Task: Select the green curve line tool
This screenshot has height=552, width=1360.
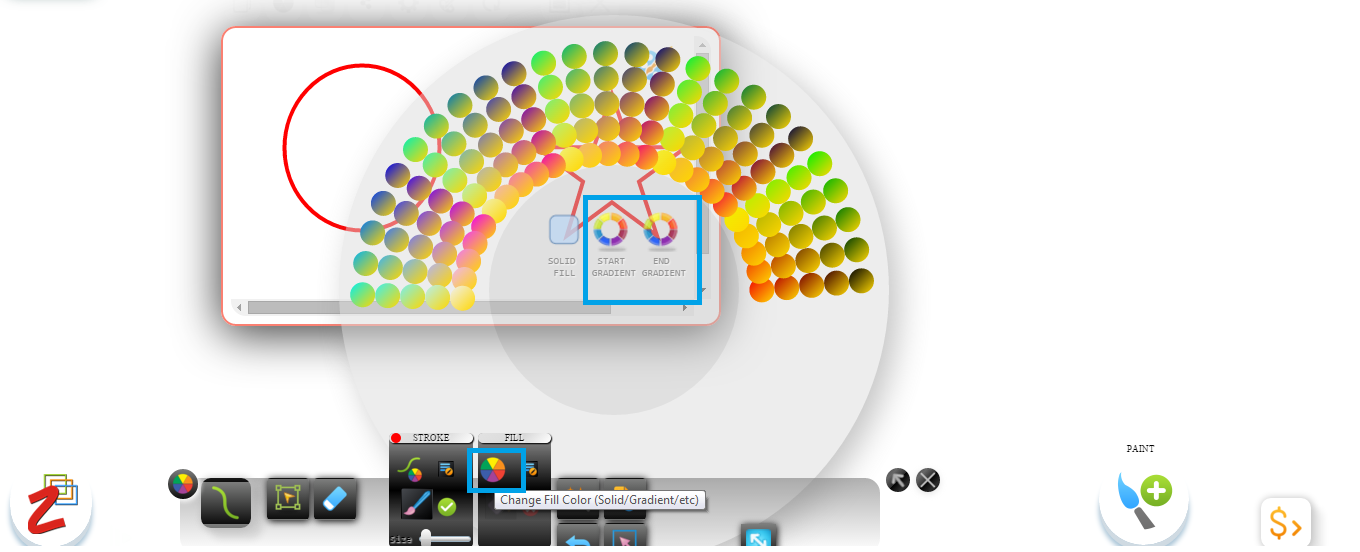Action: [225, 501]
